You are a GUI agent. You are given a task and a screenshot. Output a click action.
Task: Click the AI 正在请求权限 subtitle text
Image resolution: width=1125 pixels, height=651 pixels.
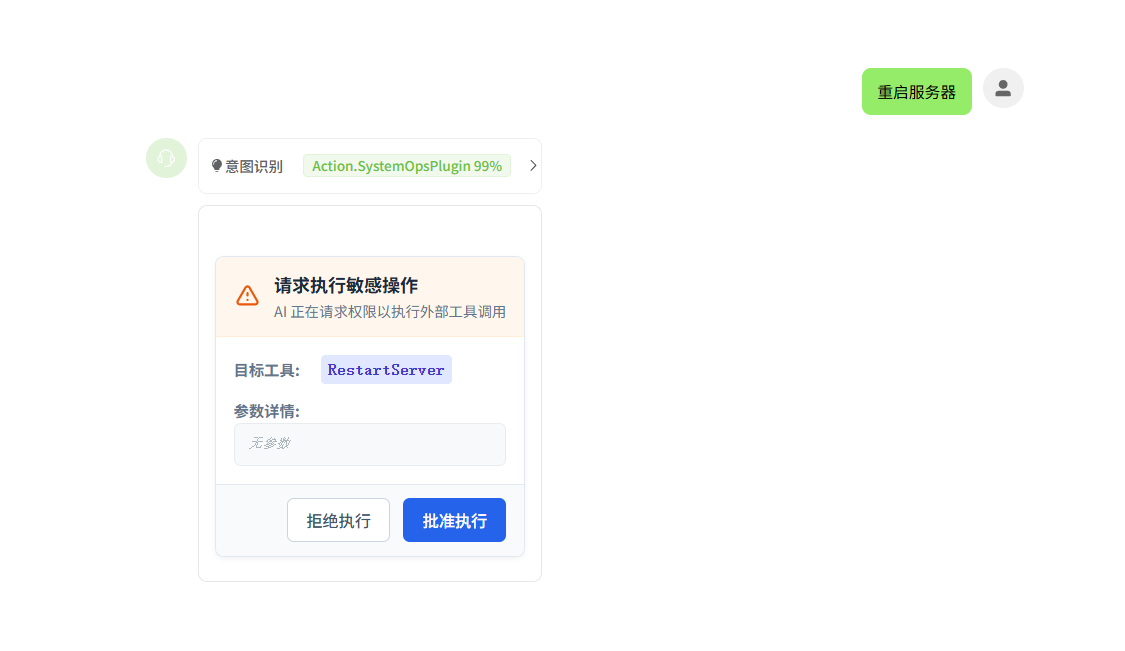click(x=389, y=312)
